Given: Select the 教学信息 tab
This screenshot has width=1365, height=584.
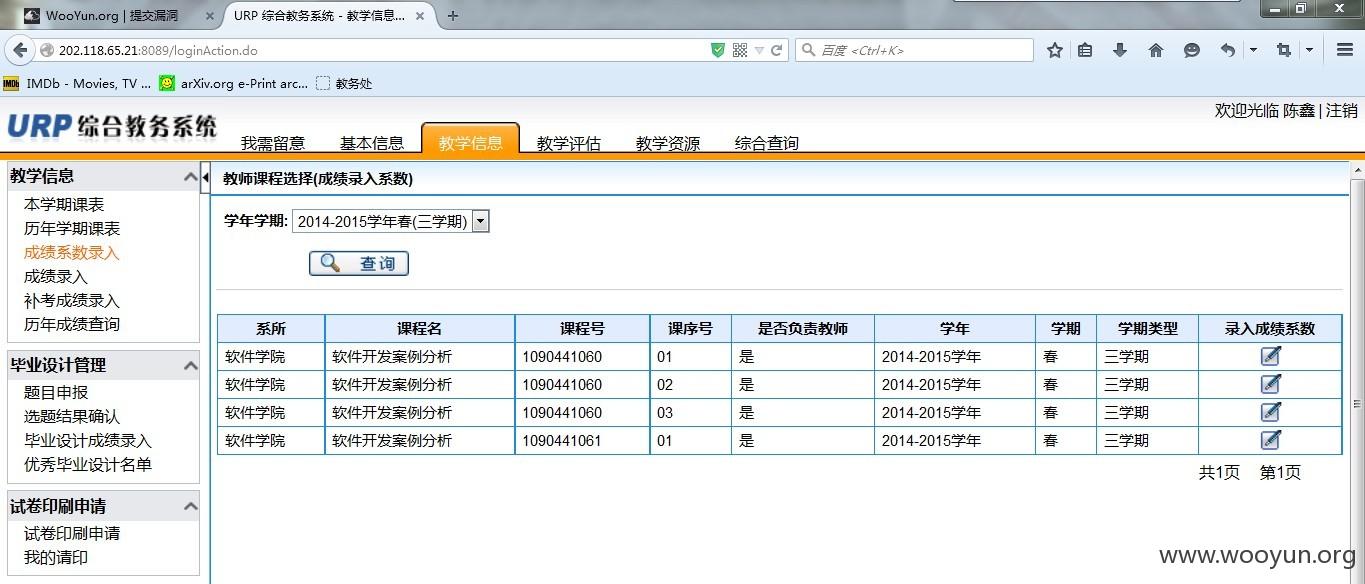Looking at the screenshot, I should tap(470, 141).
